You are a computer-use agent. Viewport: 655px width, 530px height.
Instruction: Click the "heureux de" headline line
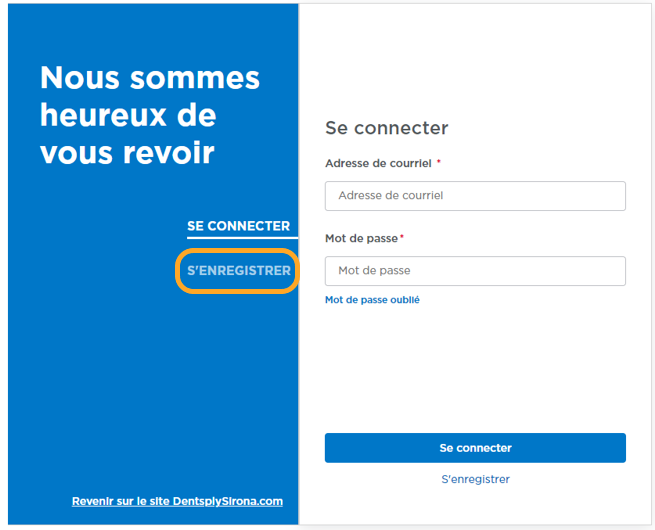pos(128,115)
